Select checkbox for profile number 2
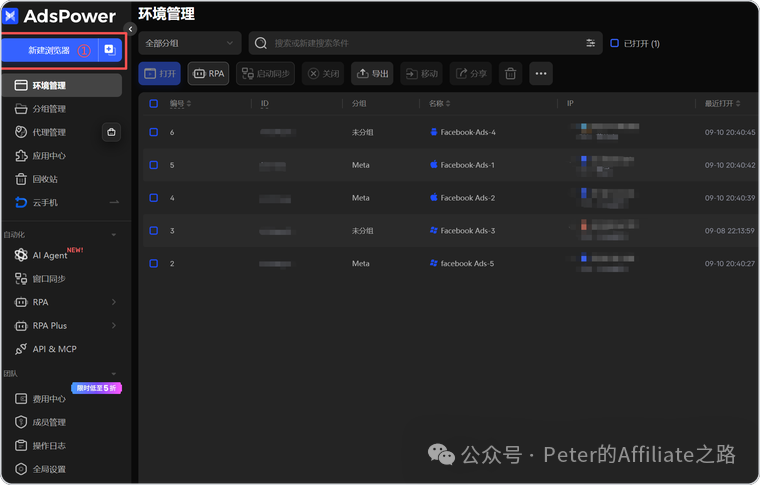Viewport: 760px width, 485px height. [x=154, y=264]
